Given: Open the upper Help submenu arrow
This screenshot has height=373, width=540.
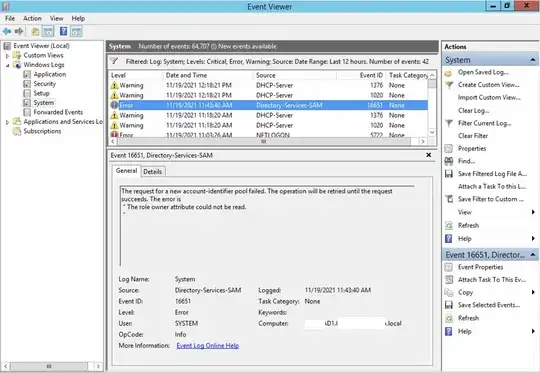Looking at the screenshot, I should tap(533, 239).
